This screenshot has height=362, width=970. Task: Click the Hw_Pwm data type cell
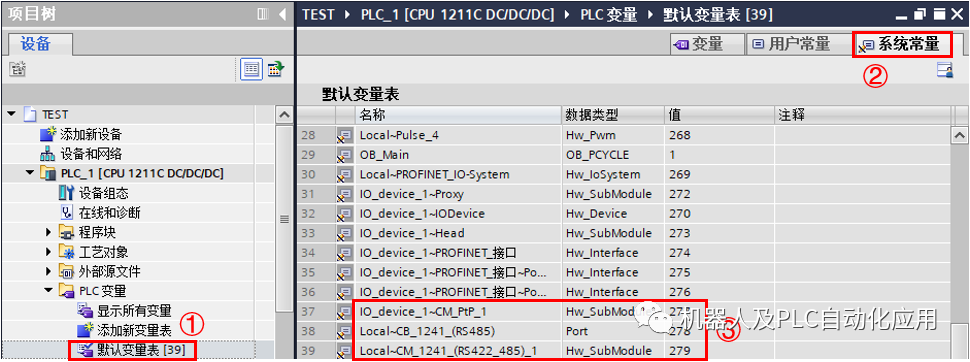[x=613, y=135]
